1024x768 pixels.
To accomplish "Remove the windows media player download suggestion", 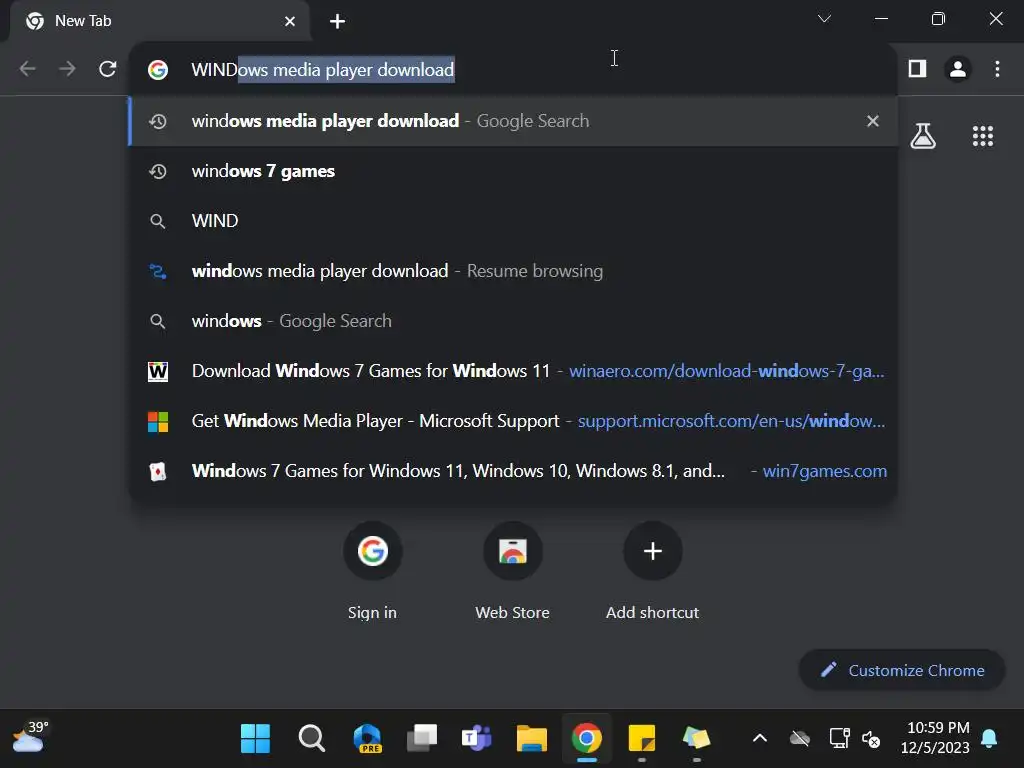I will (872, 121).
